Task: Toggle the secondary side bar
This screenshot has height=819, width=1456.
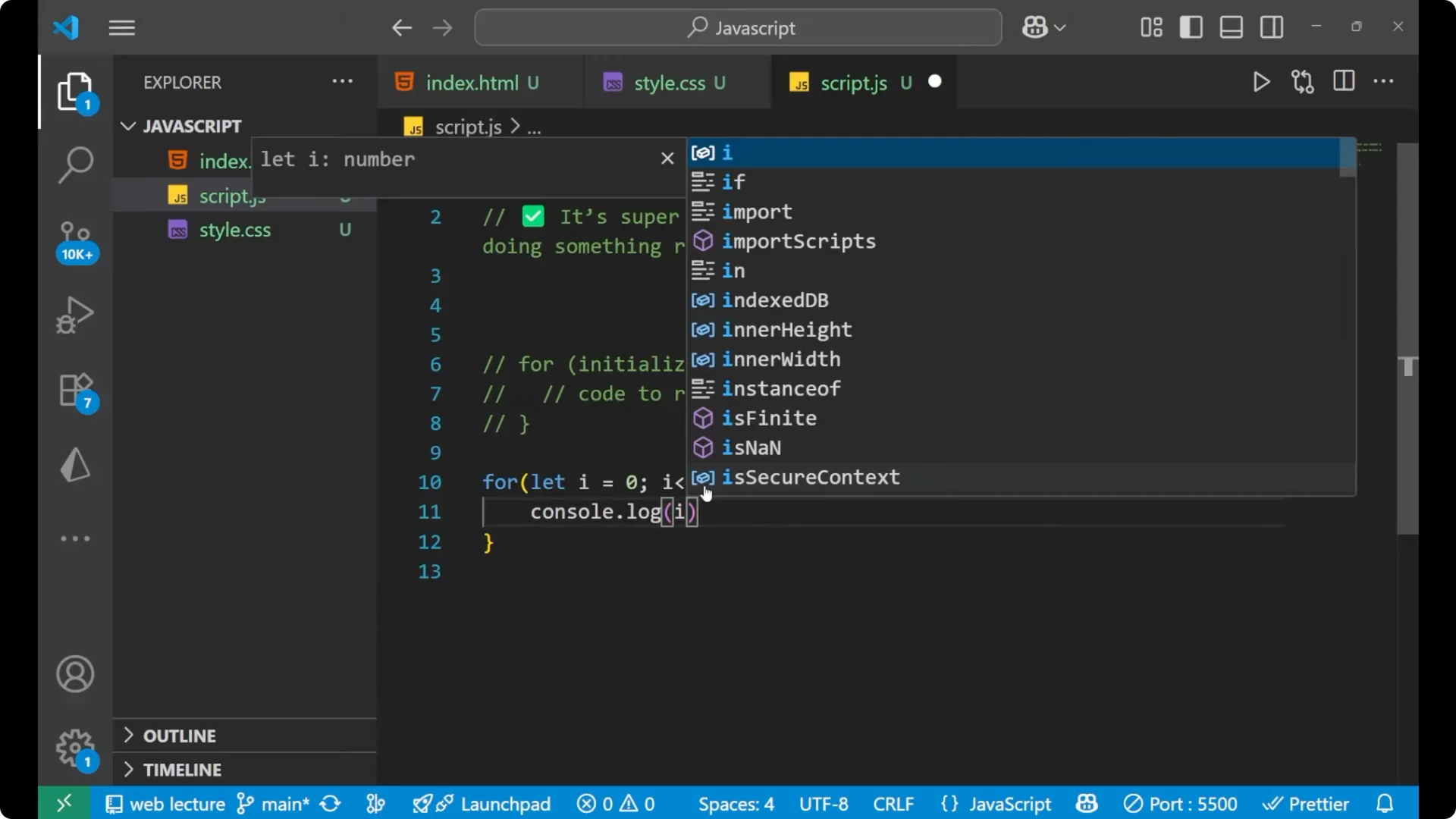Action: tap(1271, 27)
